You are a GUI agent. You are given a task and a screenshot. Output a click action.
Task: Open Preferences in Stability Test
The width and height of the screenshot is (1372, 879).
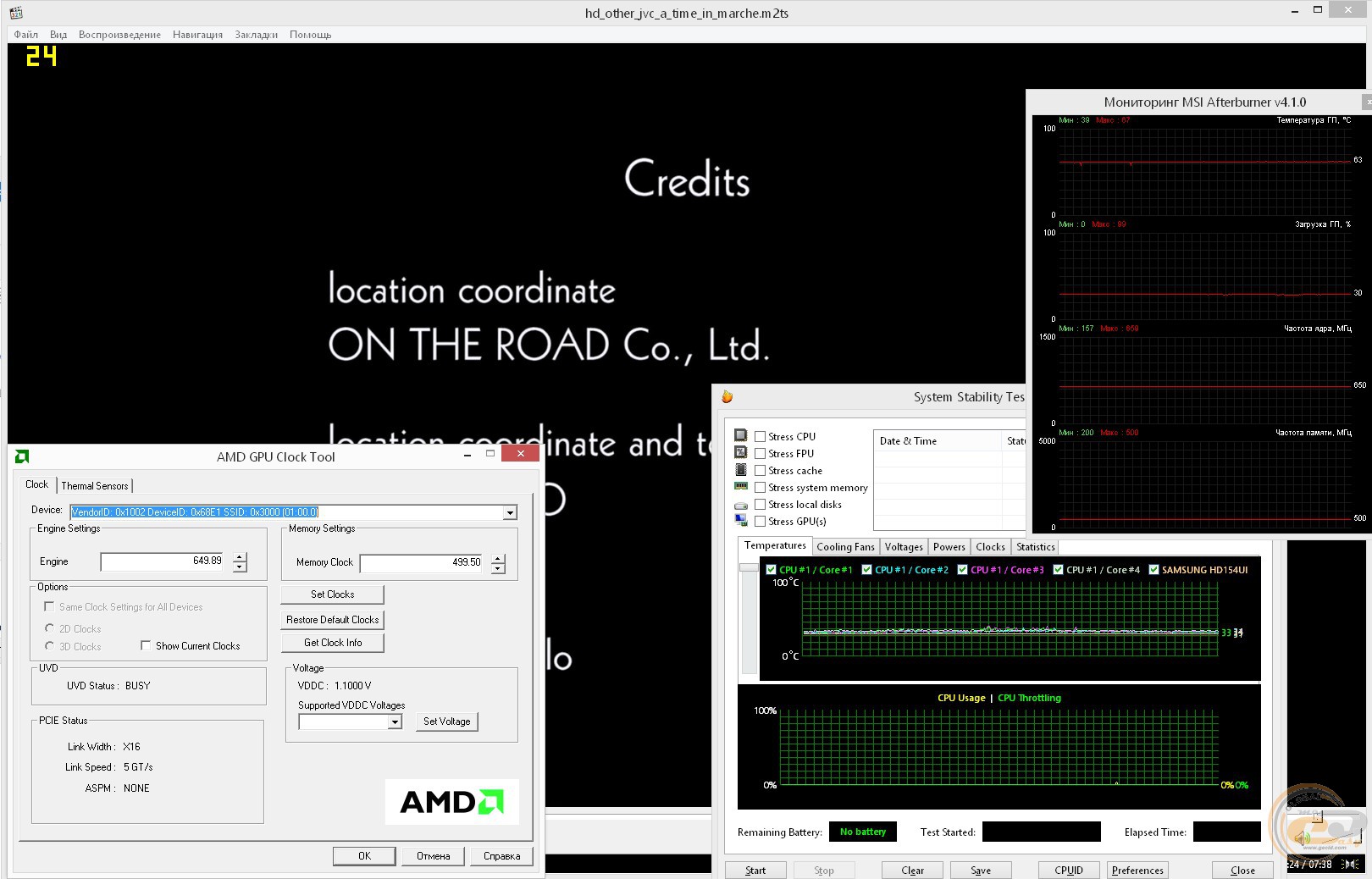pos(1137,871)
